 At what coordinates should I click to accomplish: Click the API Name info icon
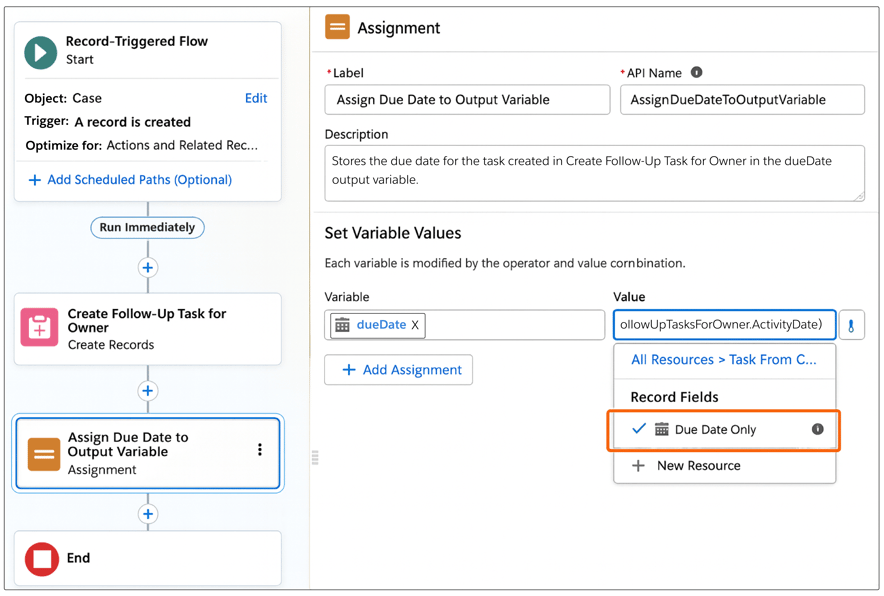[697, 73]
